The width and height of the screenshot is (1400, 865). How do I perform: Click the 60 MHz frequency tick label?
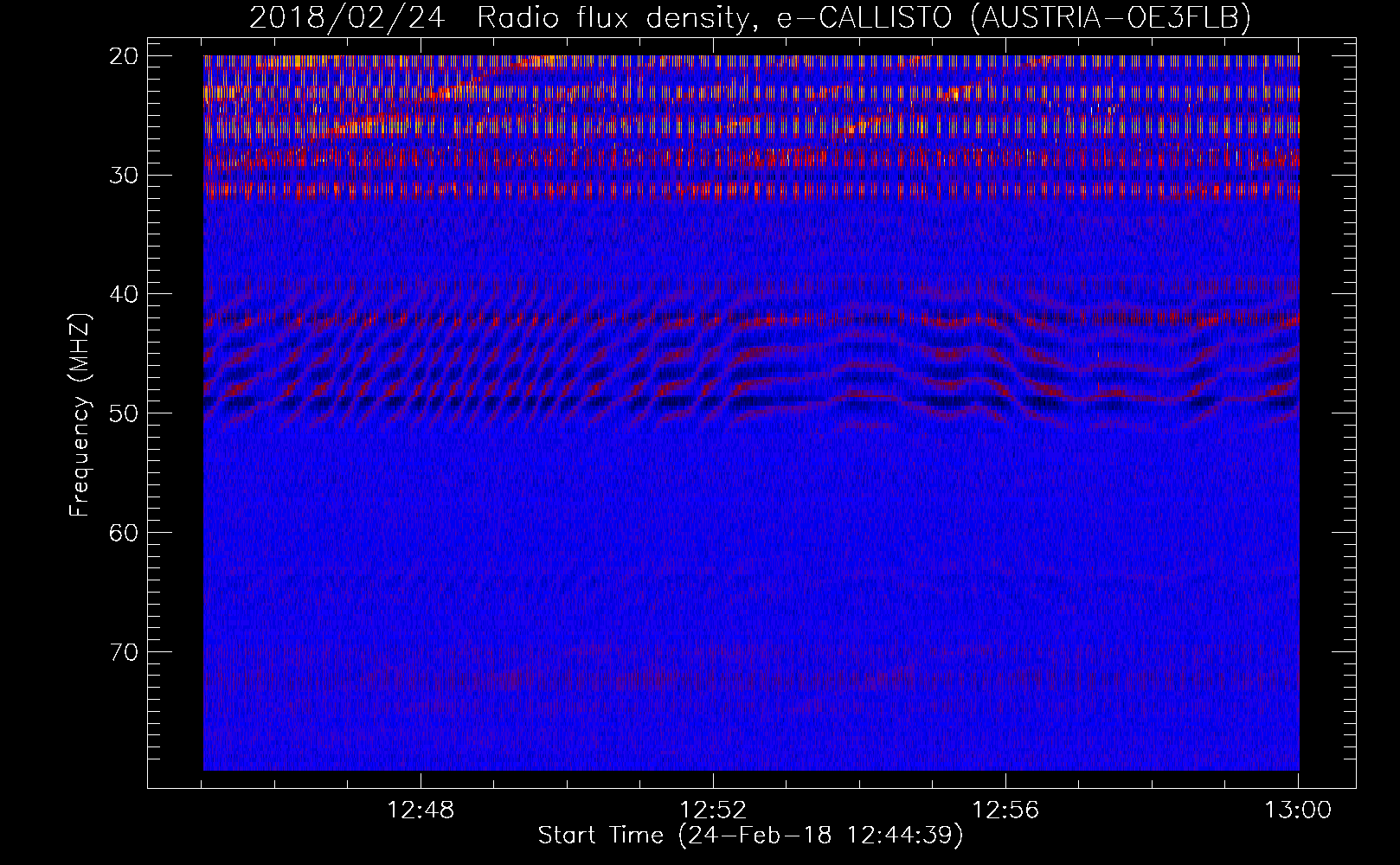[x=125, y=533]
